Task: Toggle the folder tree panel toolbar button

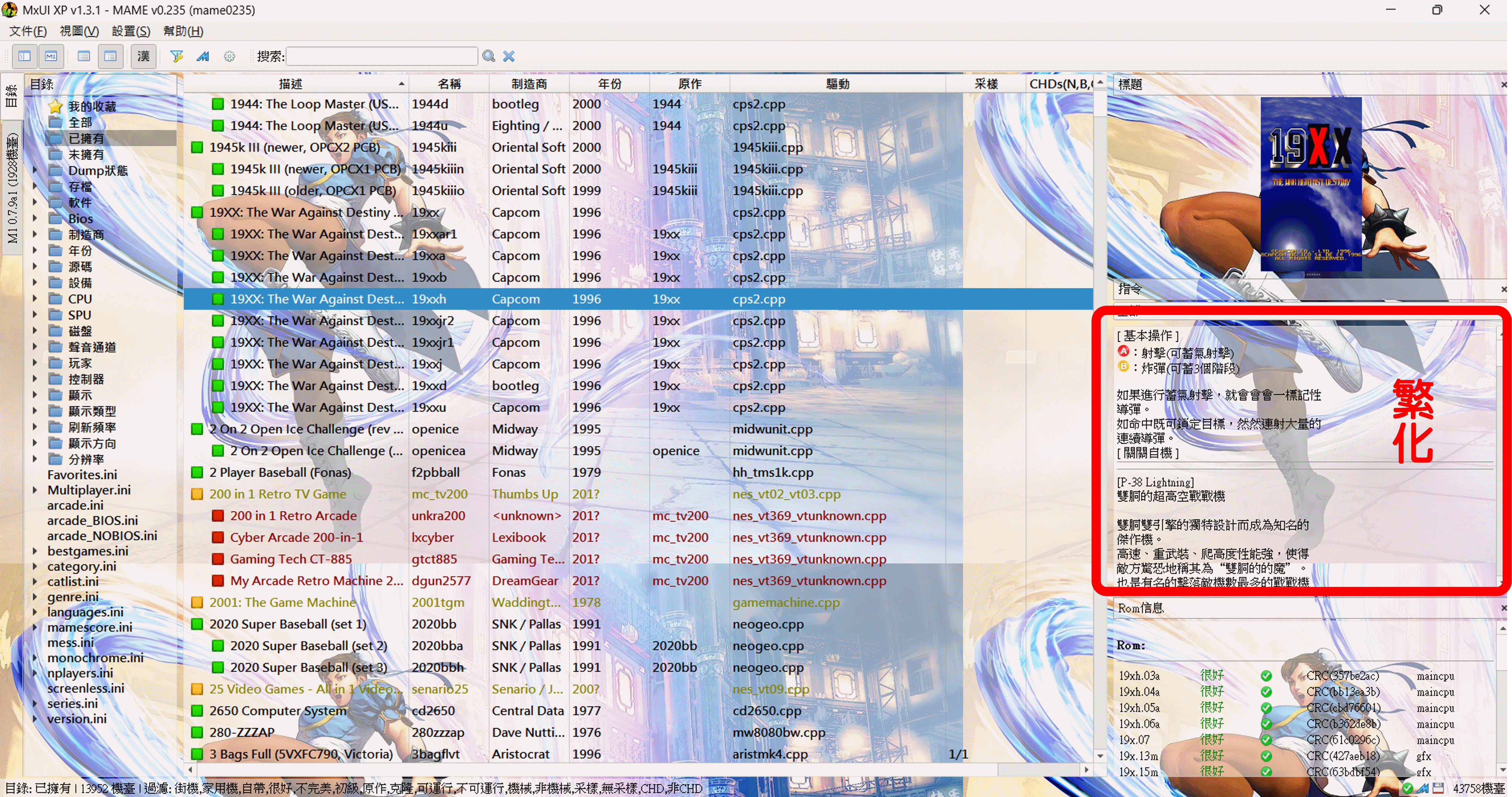Action: pyautogui.click(x=25, y=57)
